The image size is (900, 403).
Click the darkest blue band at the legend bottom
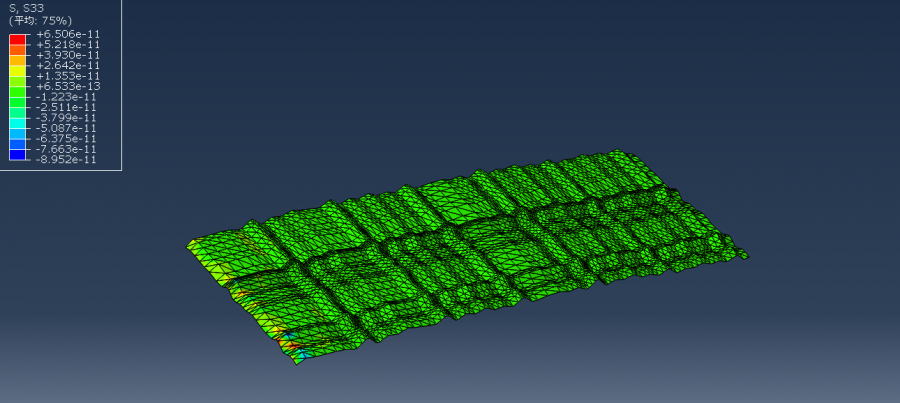tap(17, 154)
